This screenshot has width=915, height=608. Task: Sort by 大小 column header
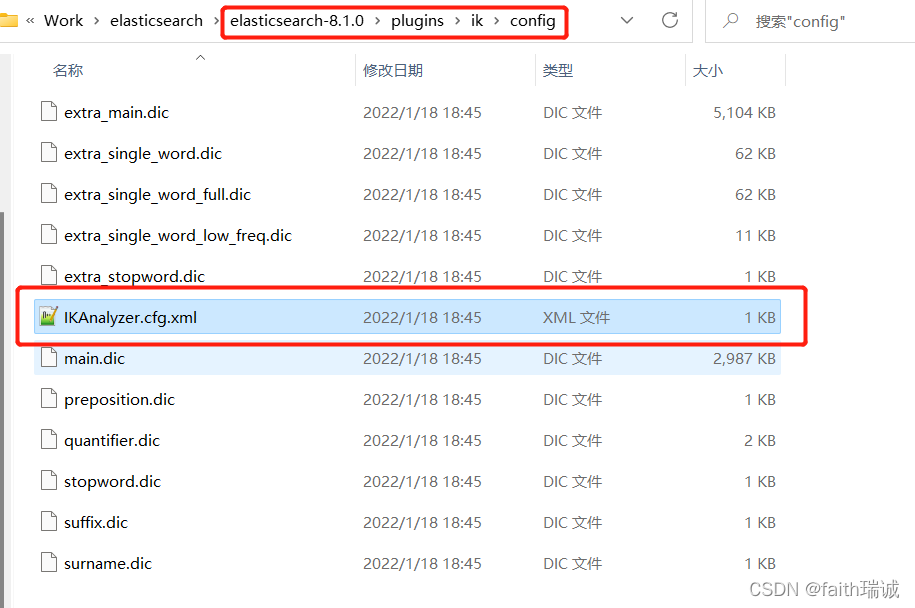click(x=708, y=71)
